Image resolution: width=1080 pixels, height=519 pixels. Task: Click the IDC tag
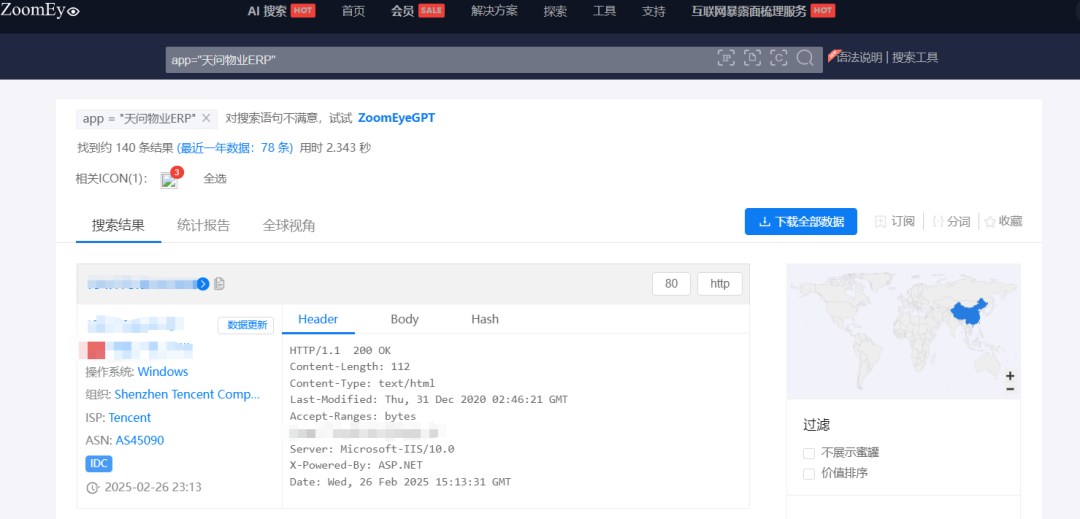99,463
